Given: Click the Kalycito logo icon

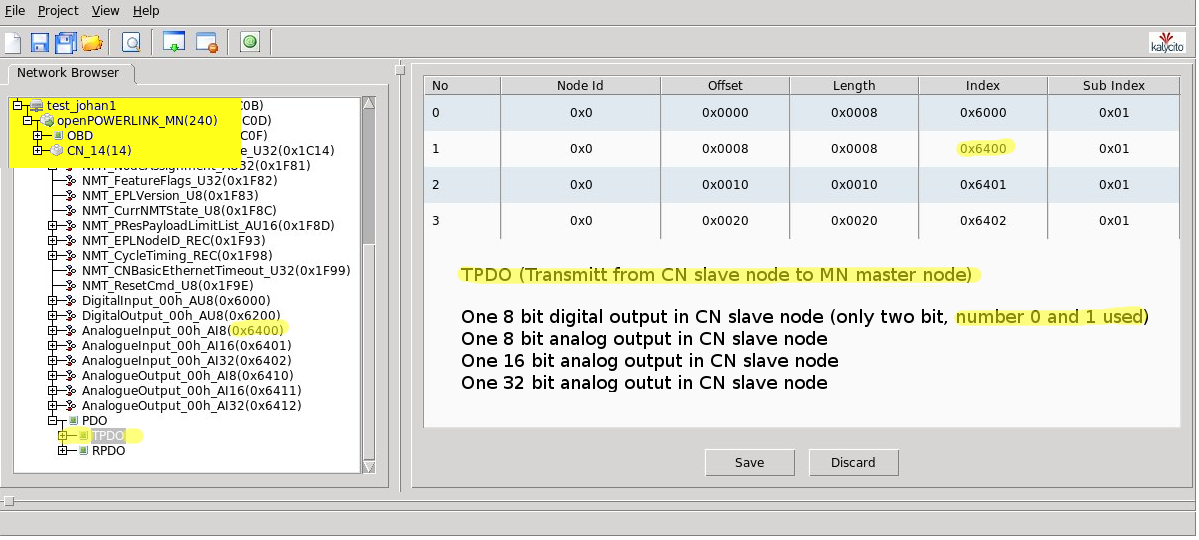Looking at the screenshot, I should coord(1167,43).
